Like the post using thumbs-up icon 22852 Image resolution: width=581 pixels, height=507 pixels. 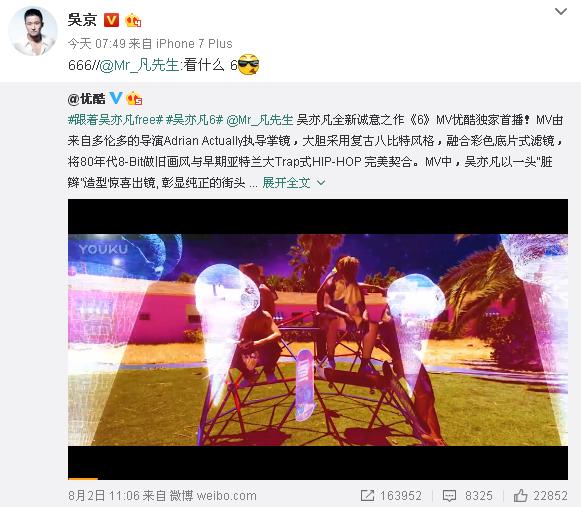coord(520,496)
